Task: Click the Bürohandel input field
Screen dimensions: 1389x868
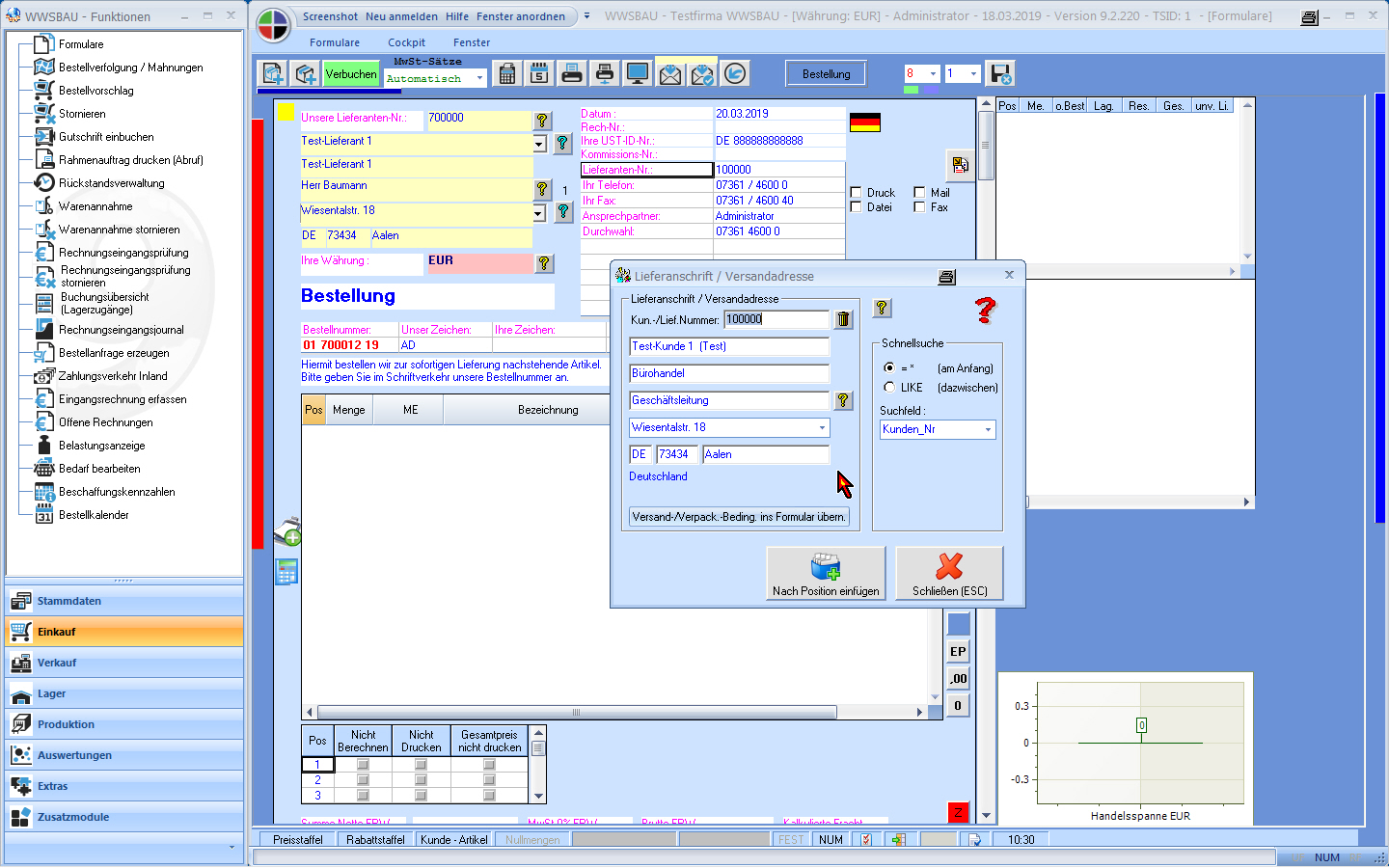Action: click(728, 373)
